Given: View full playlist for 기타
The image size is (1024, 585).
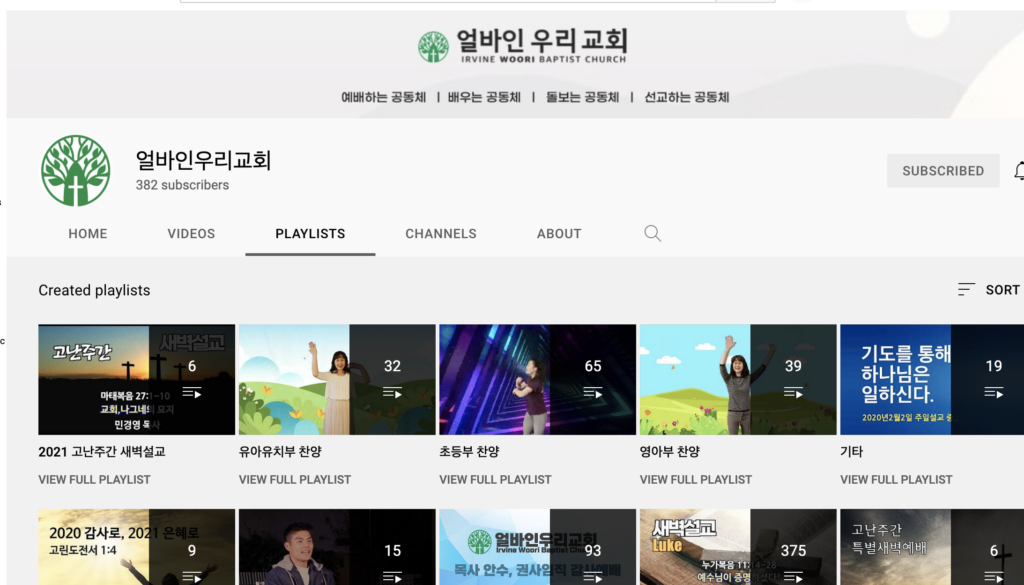Looking at the screenshot, I should pos(897,479).
